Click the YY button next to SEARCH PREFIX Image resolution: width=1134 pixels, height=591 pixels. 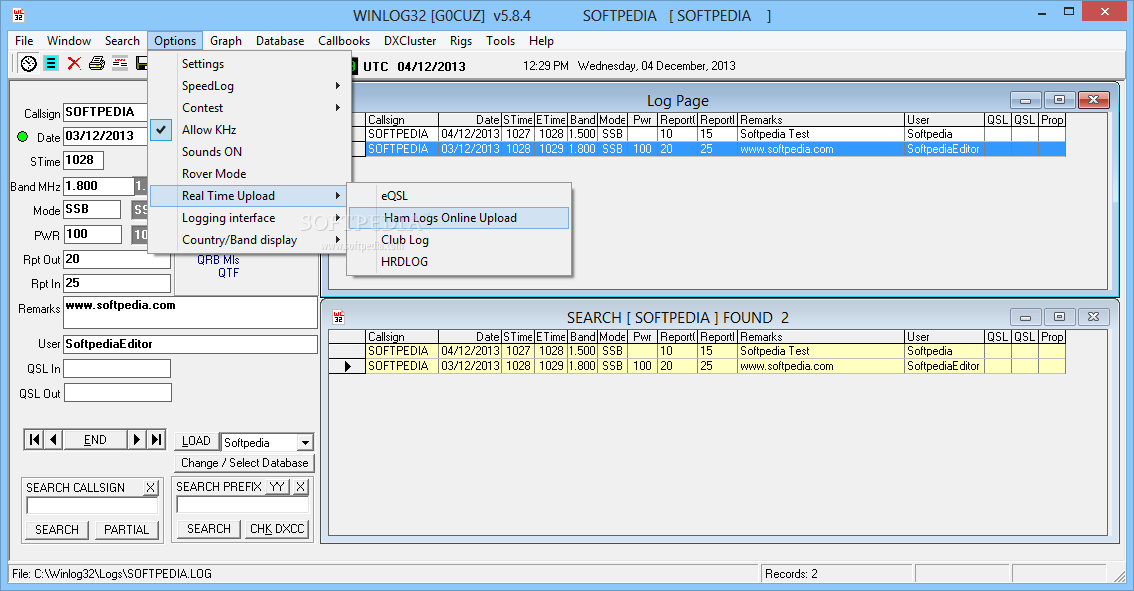[277, 487]
